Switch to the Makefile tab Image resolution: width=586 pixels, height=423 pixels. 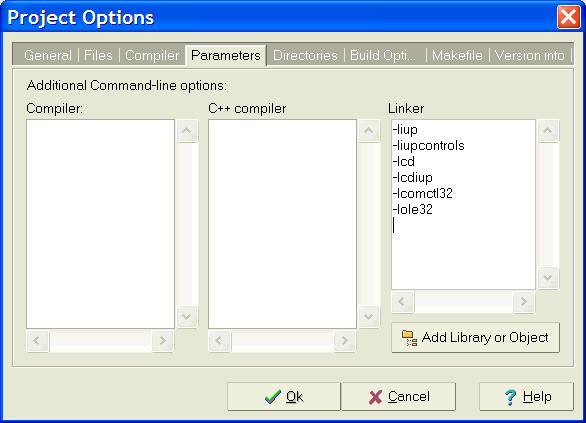coord(457,56)
